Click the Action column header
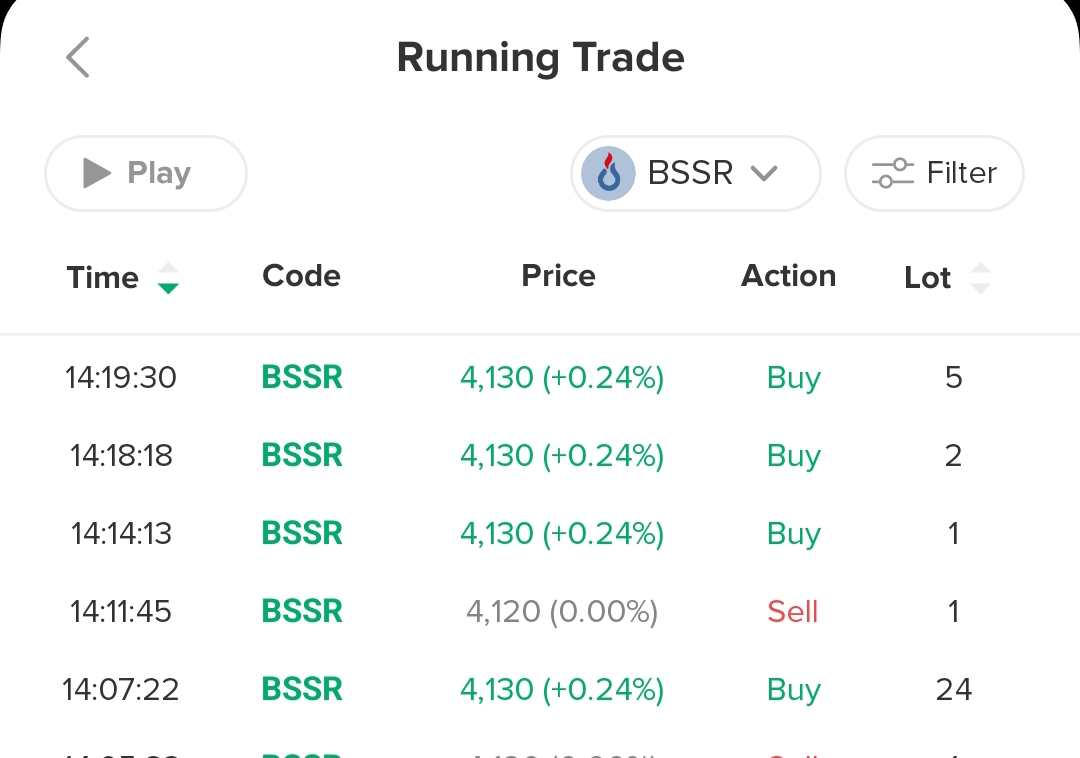The image size is (1080, 758). (x=788, y=276)
